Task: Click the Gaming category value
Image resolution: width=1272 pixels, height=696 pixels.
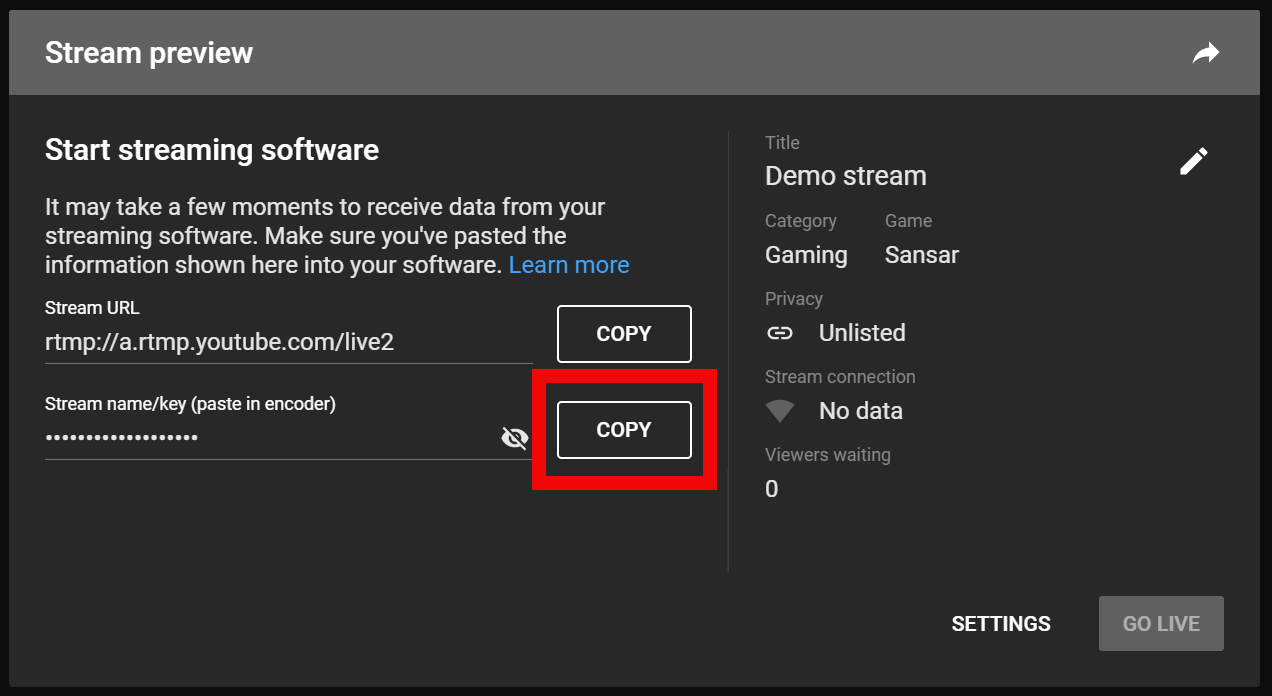Action: pyautogui.click(x=806, y=255)
